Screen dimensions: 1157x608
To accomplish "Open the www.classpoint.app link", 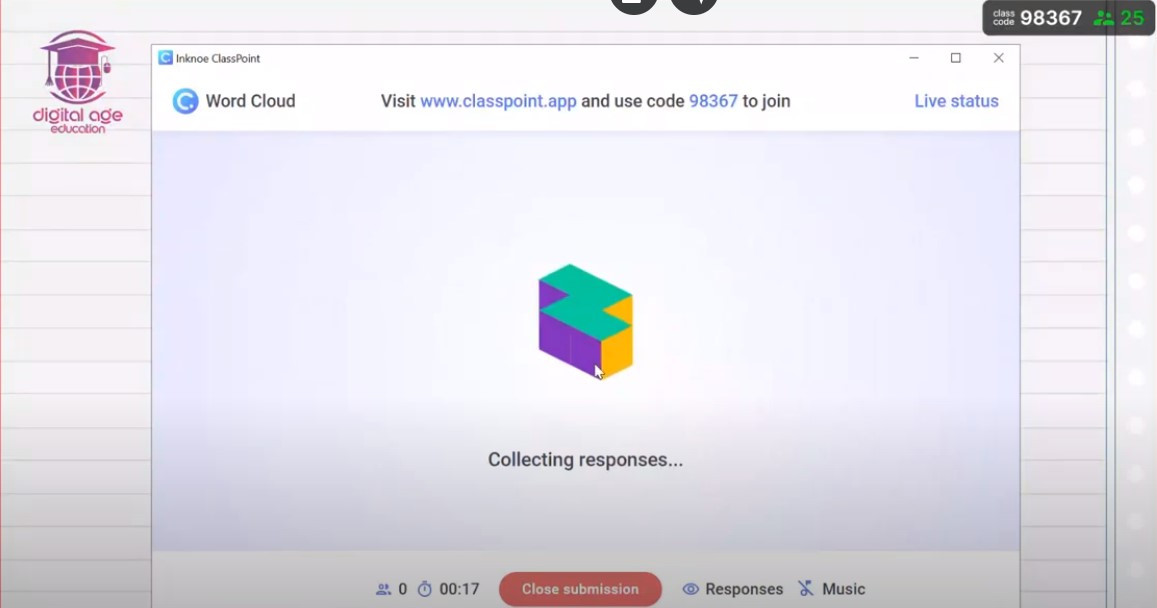I will click(x=498, y=101).
